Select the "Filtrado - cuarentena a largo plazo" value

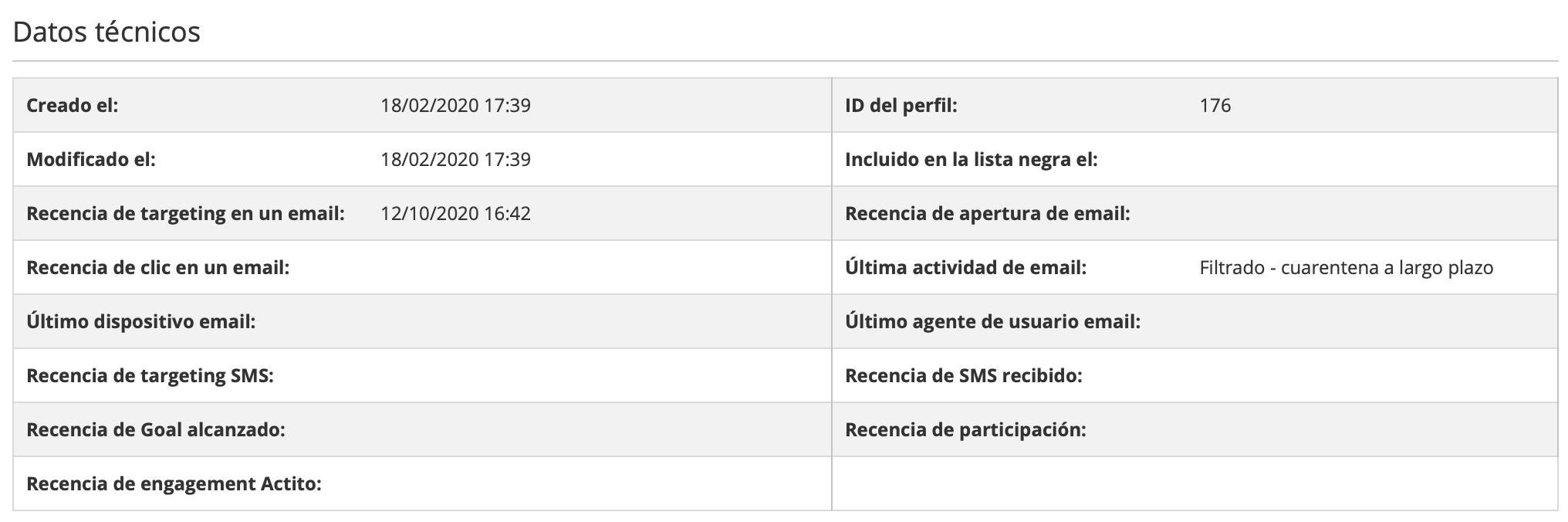pos(1347,267)
